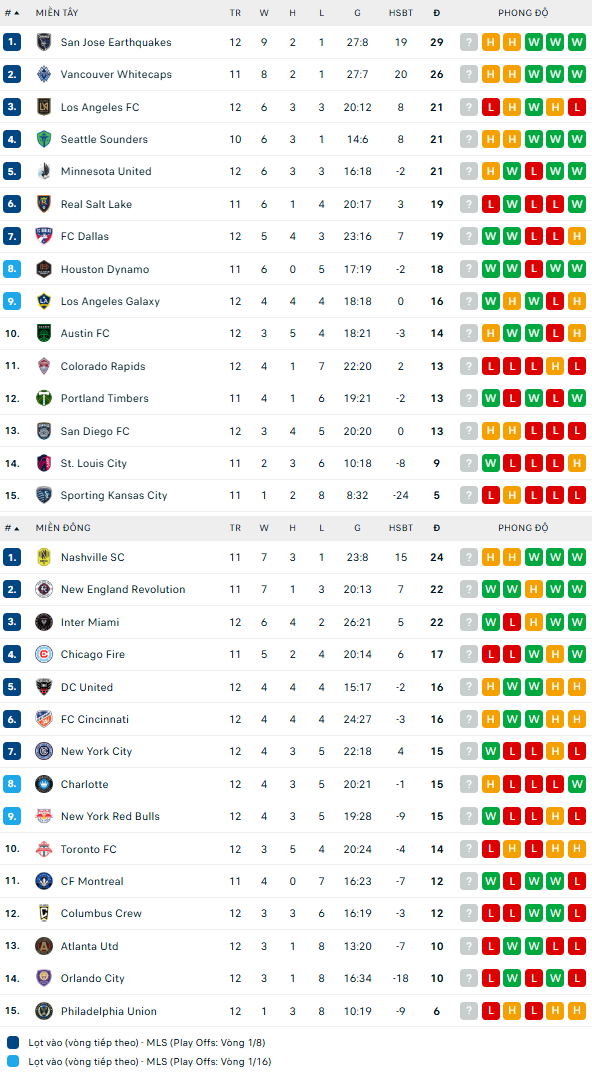Sort Miền Tây table by Đ points column
Image resolution: width=592 pixels, height=1080 pixels.
click(437, 13)
